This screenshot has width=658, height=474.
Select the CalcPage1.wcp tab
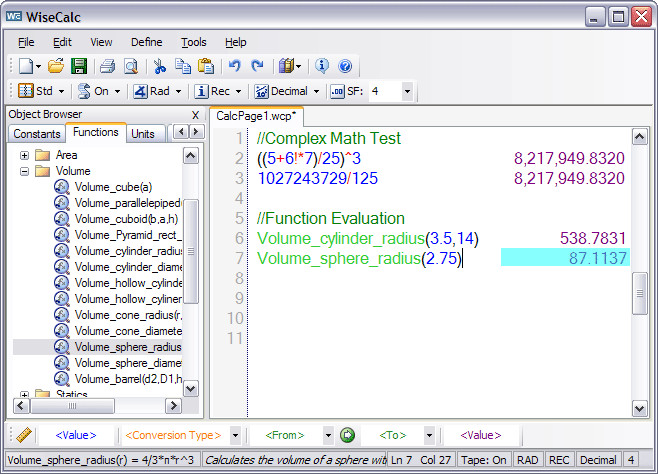[x=256, y=116]
